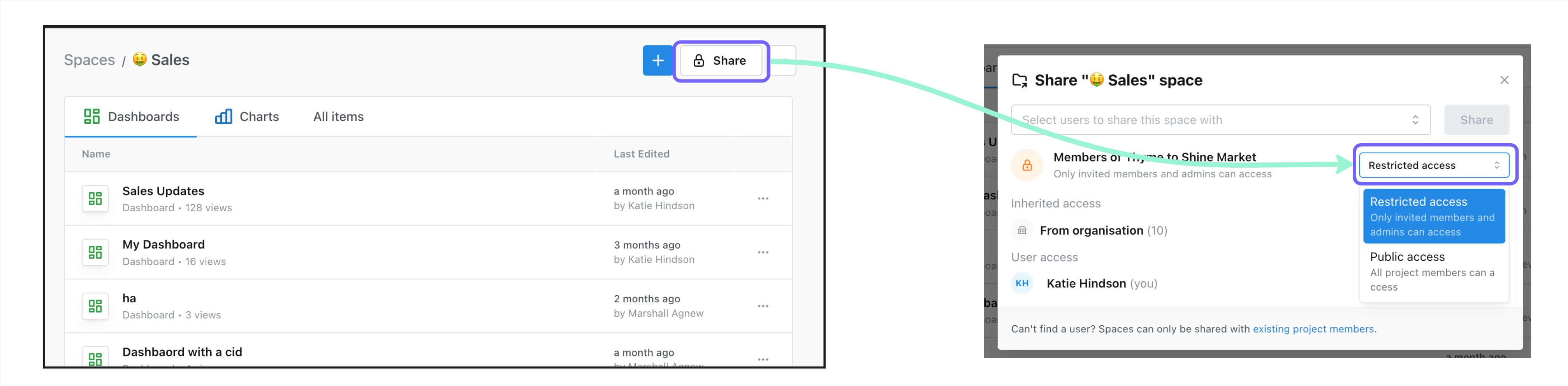Expand the select users combo box
This screenshot has width=1568, height=386.
point(1220,120)
